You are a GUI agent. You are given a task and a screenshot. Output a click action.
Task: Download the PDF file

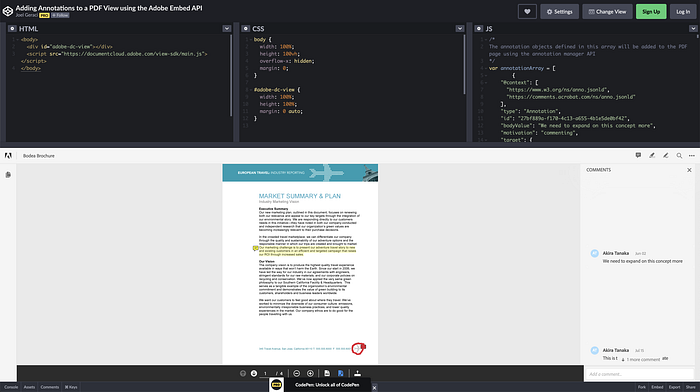[x=357, y=373]
